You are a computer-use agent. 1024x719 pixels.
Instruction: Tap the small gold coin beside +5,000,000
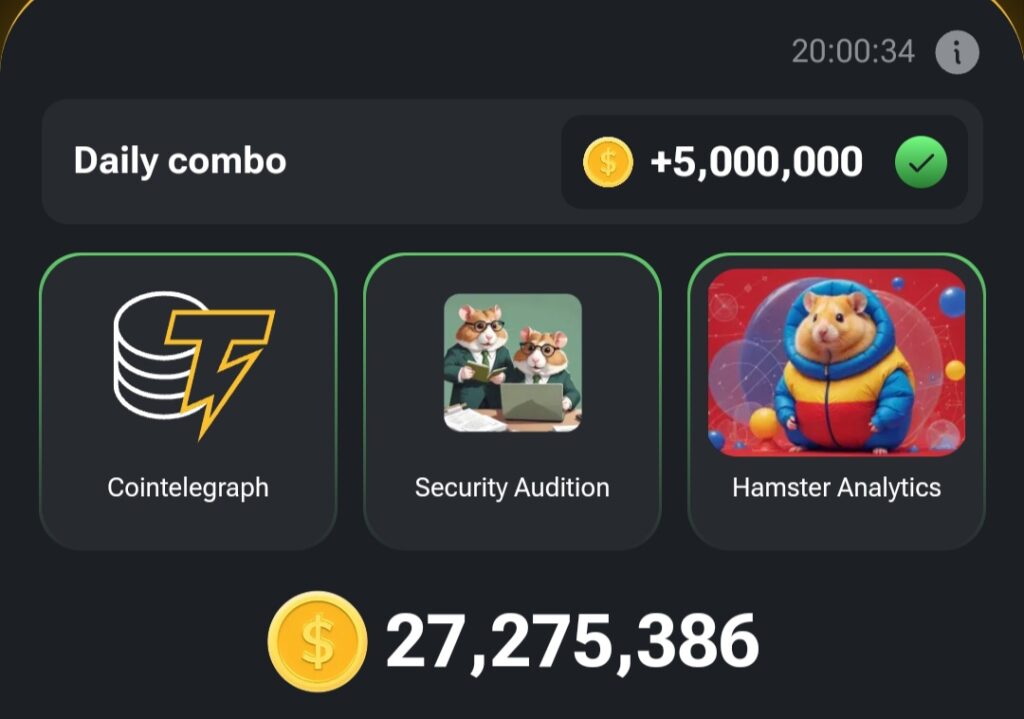pos(608,162)
